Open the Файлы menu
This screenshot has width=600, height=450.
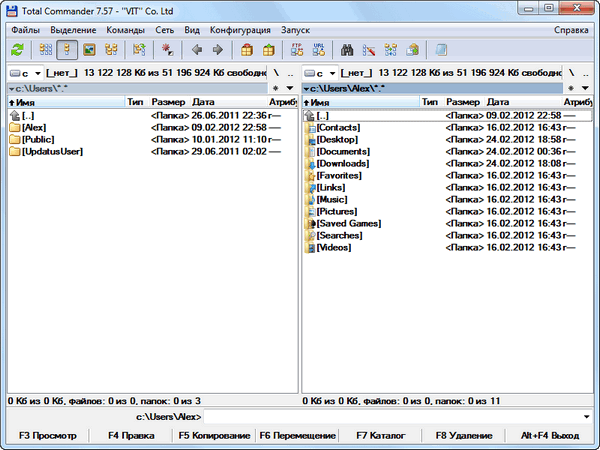[x=25, y=29]
